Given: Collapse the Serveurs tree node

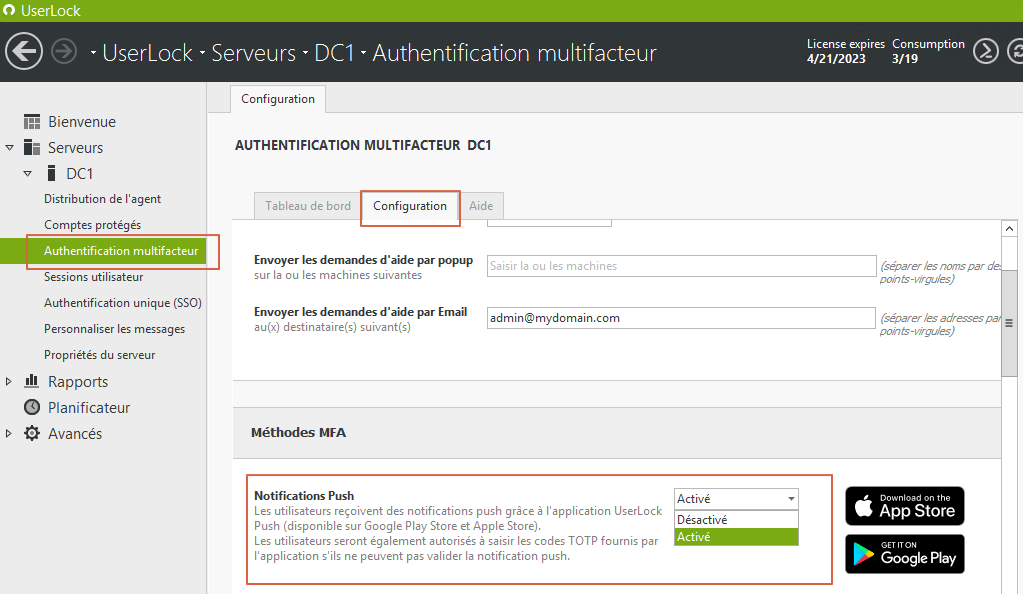Looking at the screenshot, I should 10,148.
